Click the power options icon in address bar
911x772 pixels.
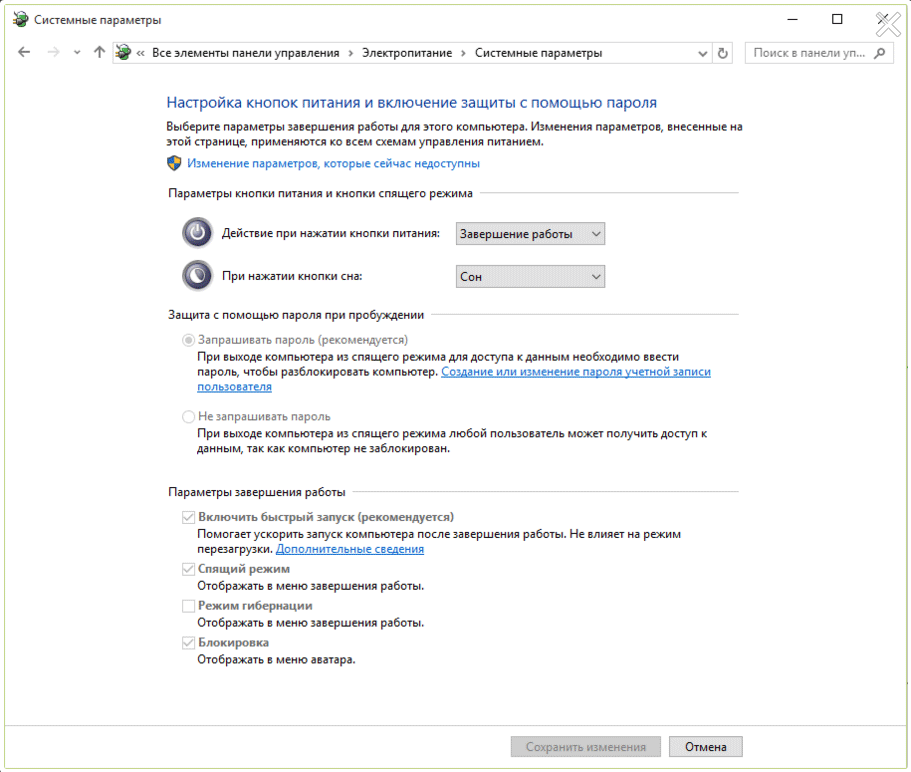(x=123, y=52)
